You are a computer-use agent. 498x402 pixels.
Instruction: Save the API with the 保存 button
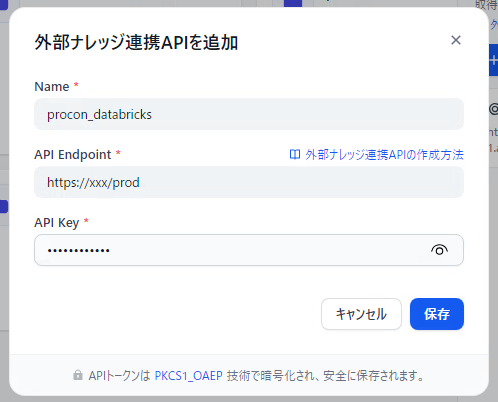(x=437, y=314)
